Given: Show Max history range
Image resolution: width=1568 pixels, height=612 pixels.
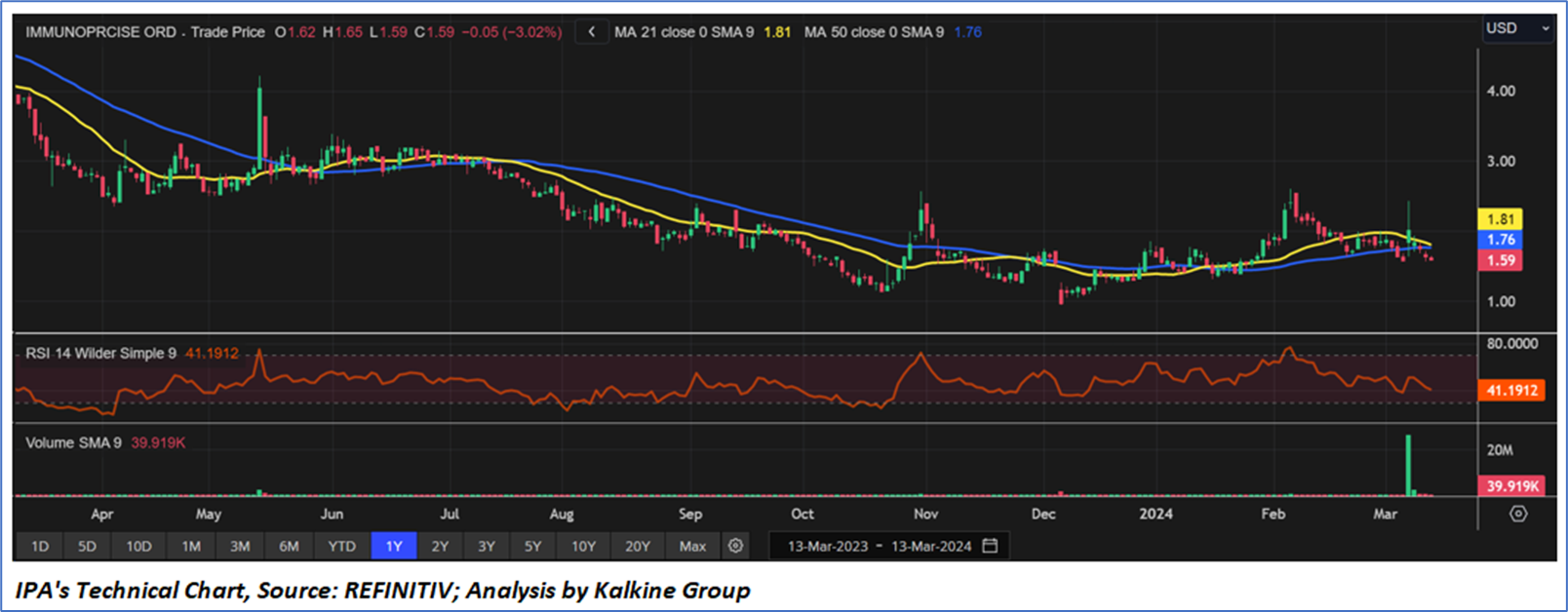Looking at the screenshot, I should [x=692, y=546].
